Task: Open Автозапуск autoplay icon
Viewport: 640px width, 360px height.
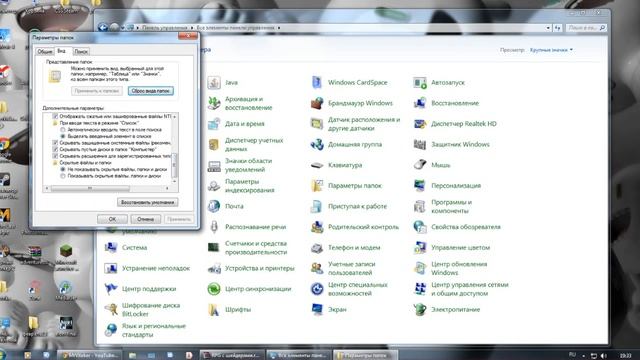Action: coord(420,82)
